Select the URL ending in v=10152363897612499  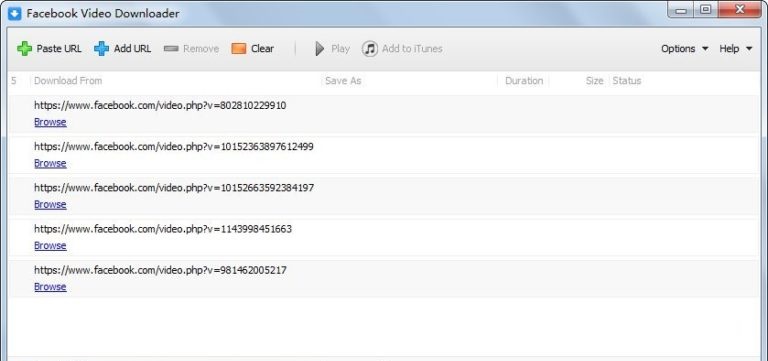[174, 146]
